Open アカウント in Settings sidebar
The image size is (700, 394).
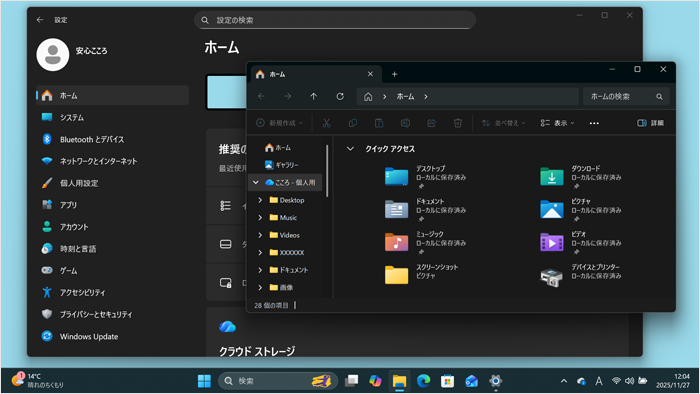(x=112, y=227)
